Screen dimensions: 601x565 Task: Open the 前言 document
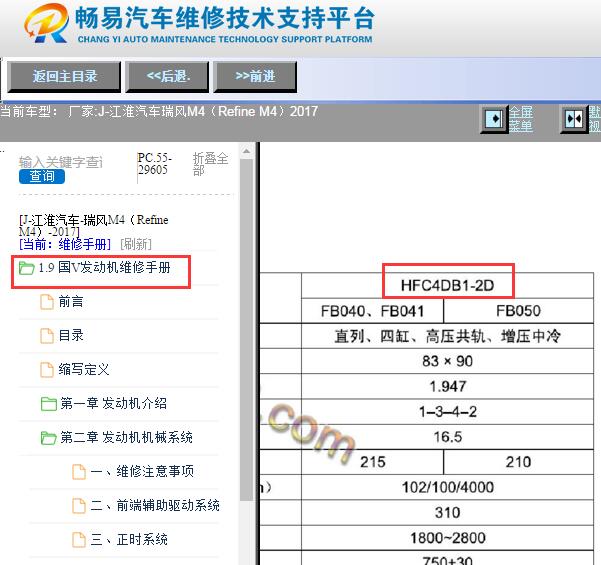point(71,302)
